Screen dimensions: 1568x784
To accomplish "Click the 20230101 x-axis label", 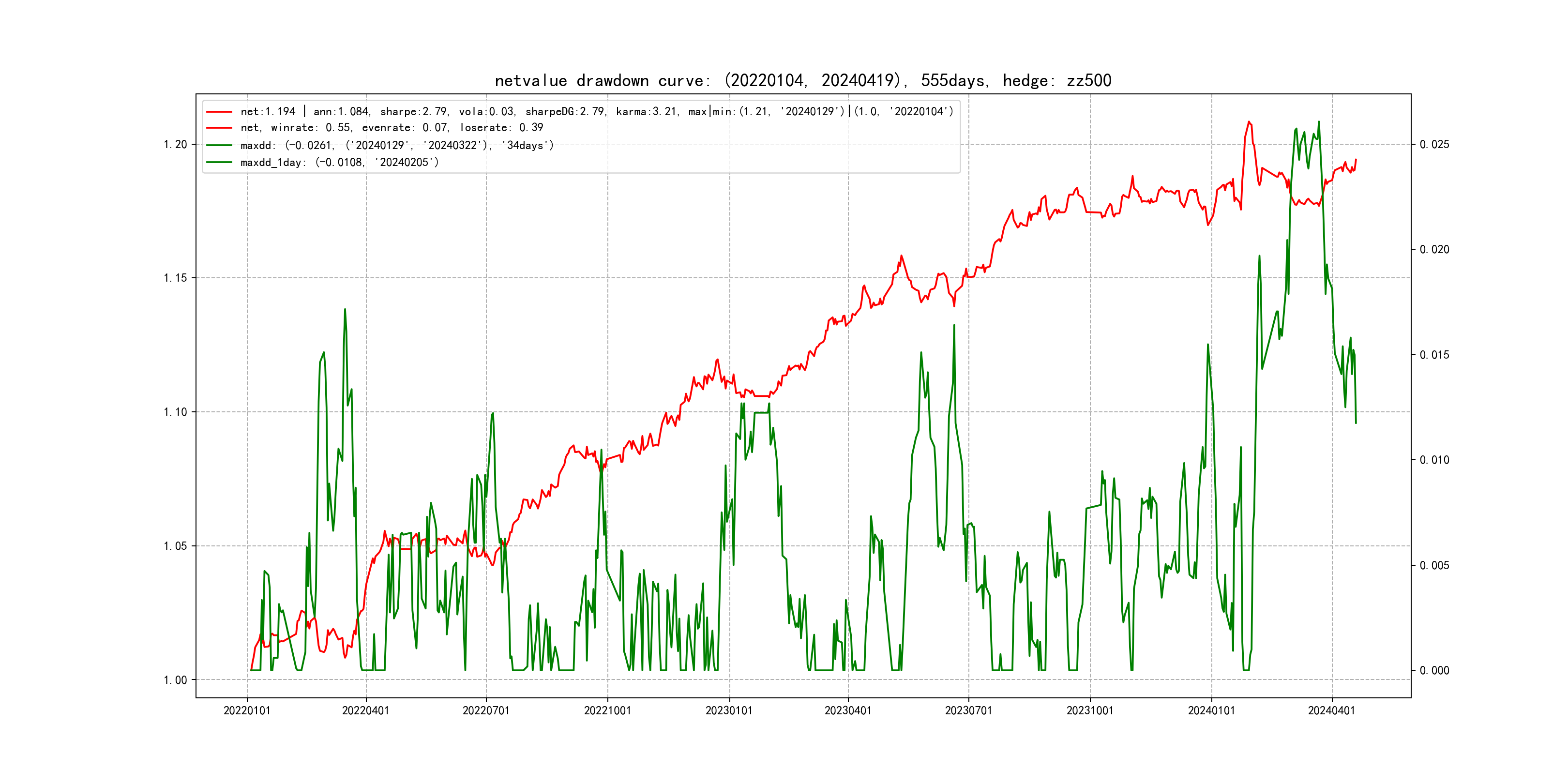I will point(729,711).
